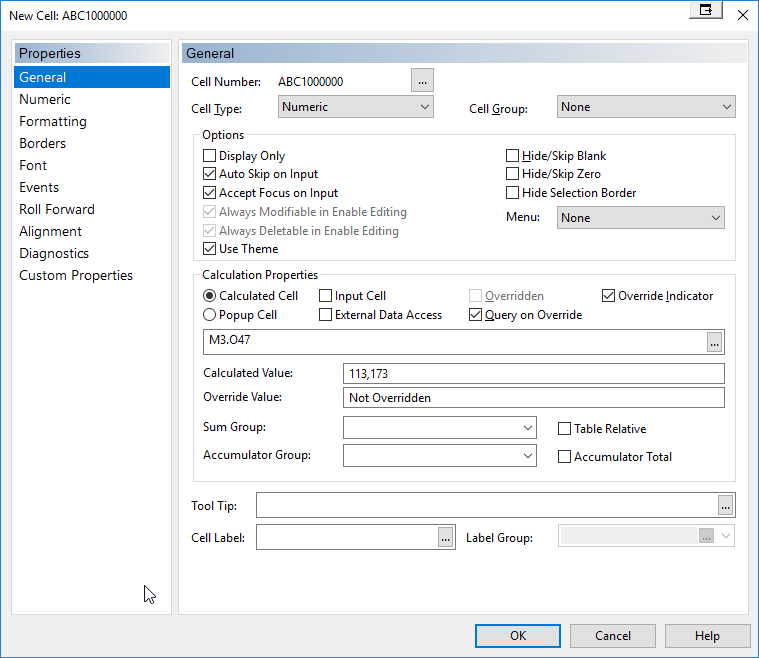Click the Cell Label ellipsis button
This screenshot has width=759, height=658.
point(446,537)
